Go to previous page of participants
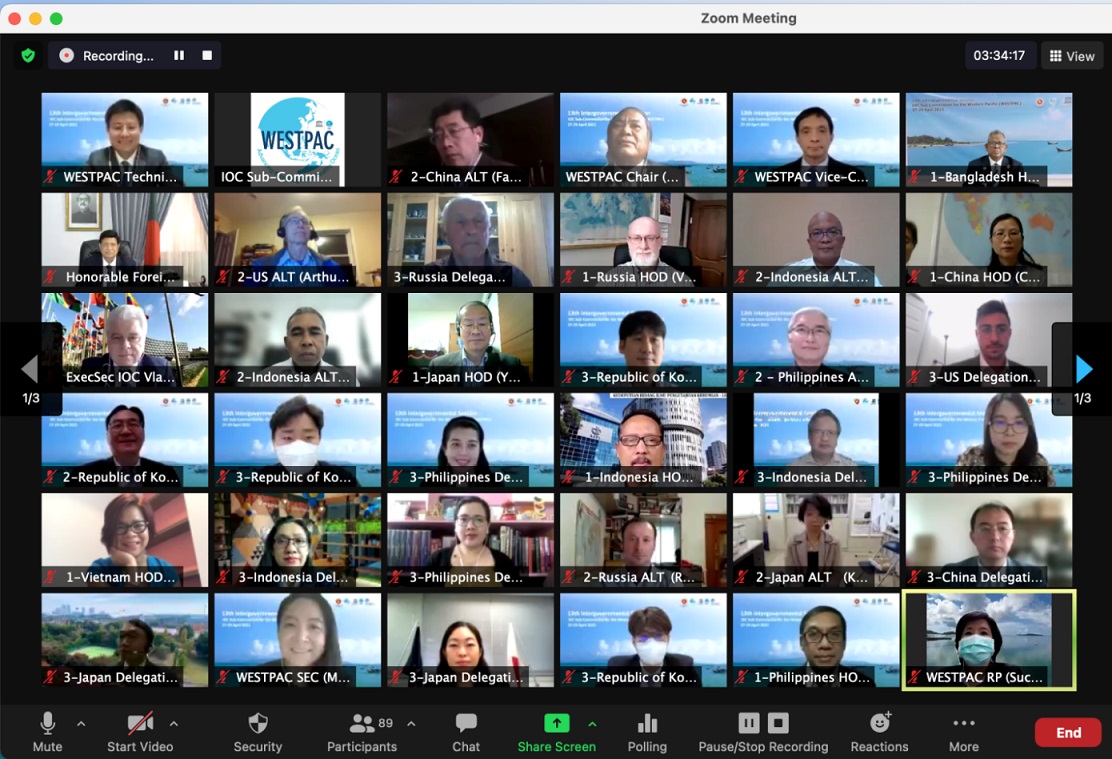The height and width of the screenshot is (759, 1112). 30,369
